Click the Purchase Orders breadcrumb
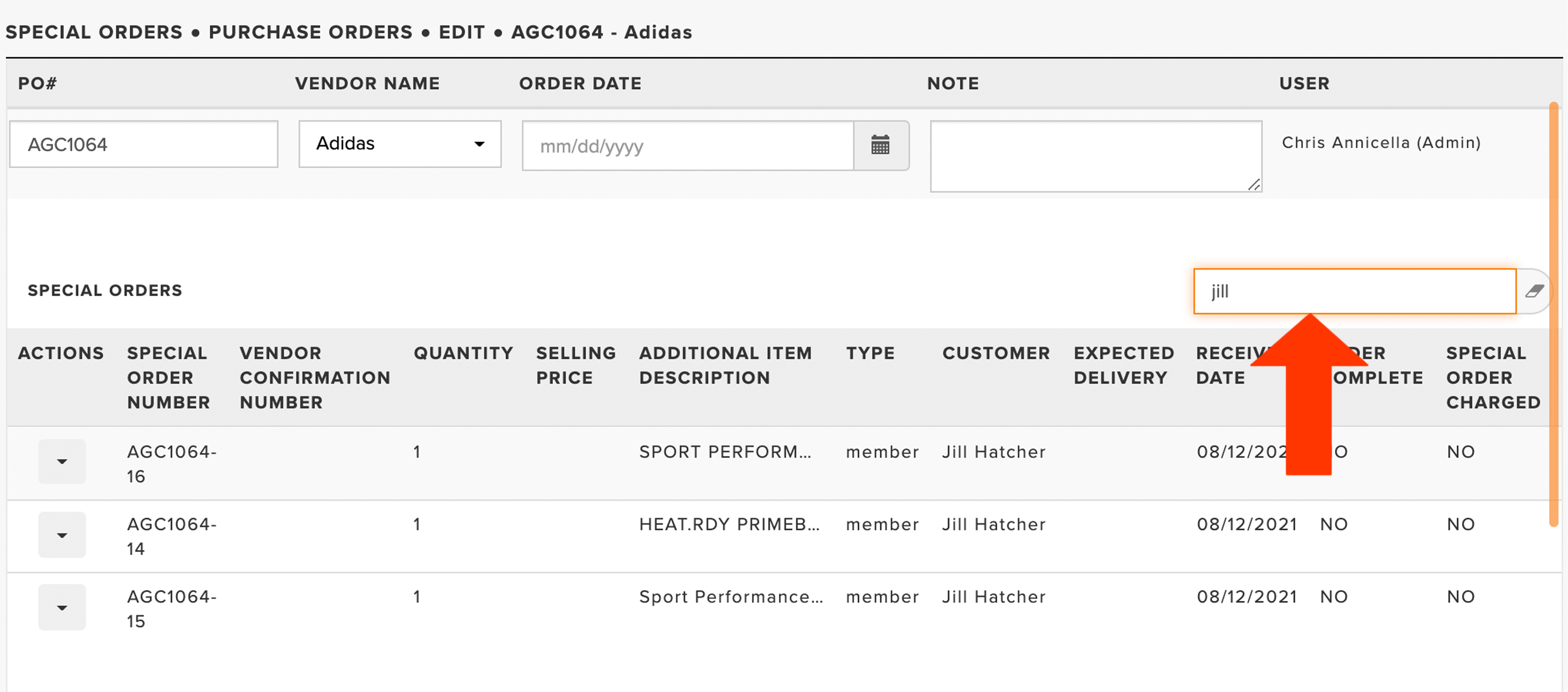 pyautogui.click(x=310, y=32)
